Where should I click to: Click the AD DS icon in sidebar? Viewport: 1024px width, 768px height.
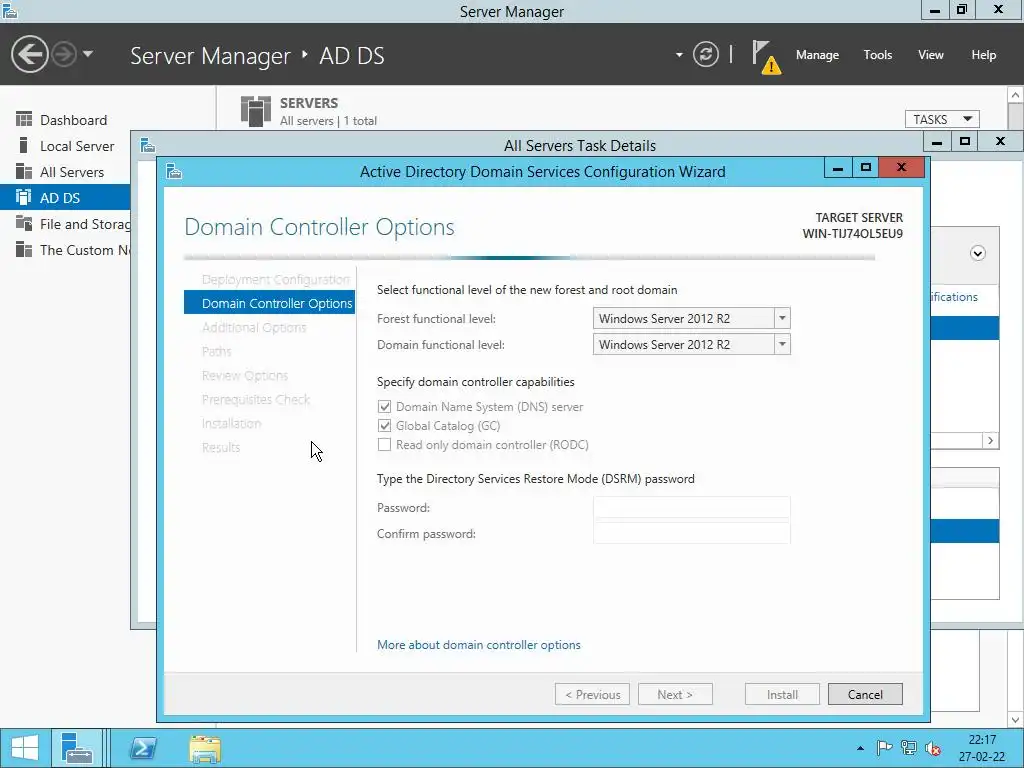click(x=24, y=197)
